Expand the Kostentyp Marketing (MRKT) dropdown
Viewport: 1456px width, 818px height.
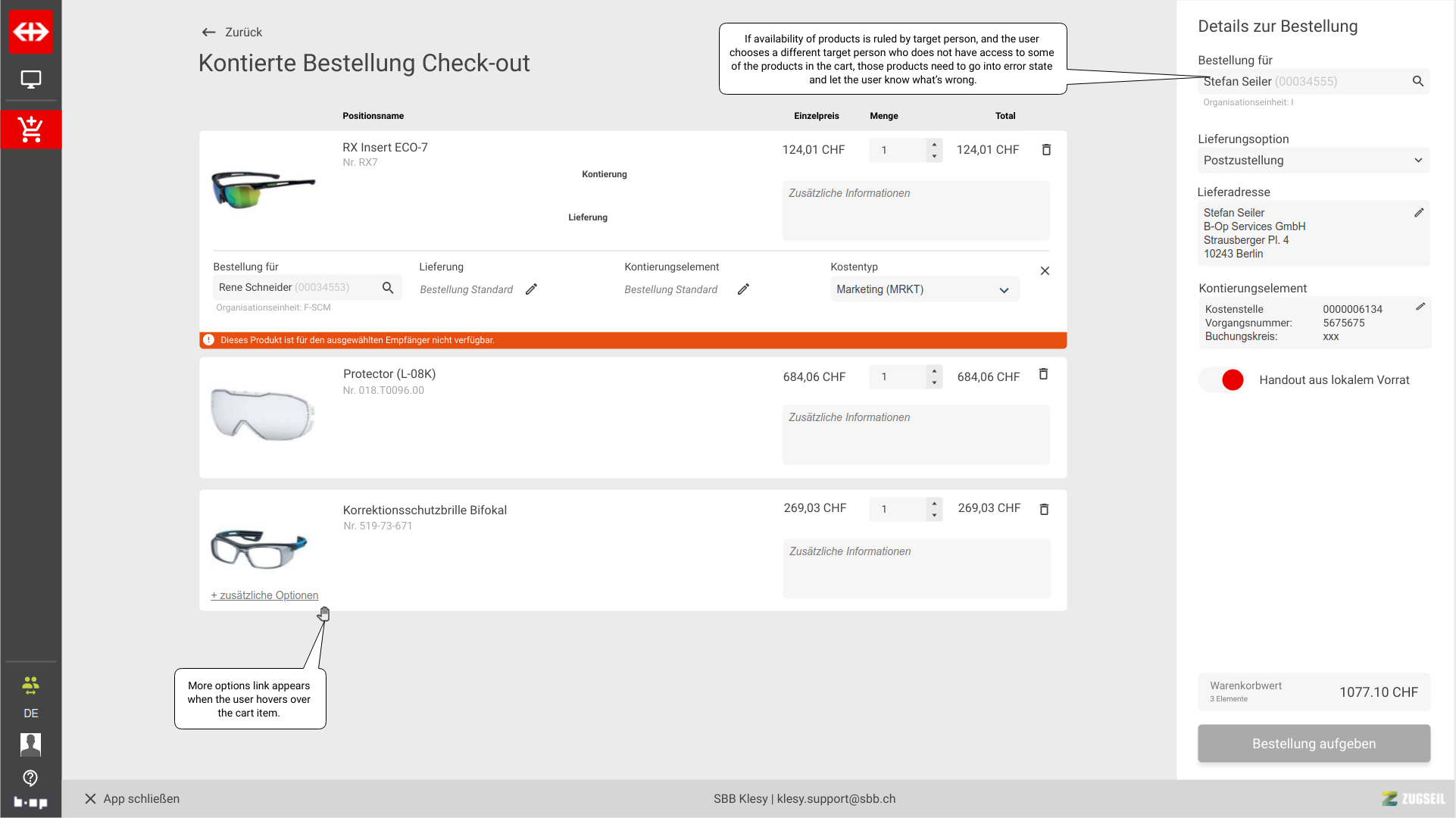coord(924,290)
